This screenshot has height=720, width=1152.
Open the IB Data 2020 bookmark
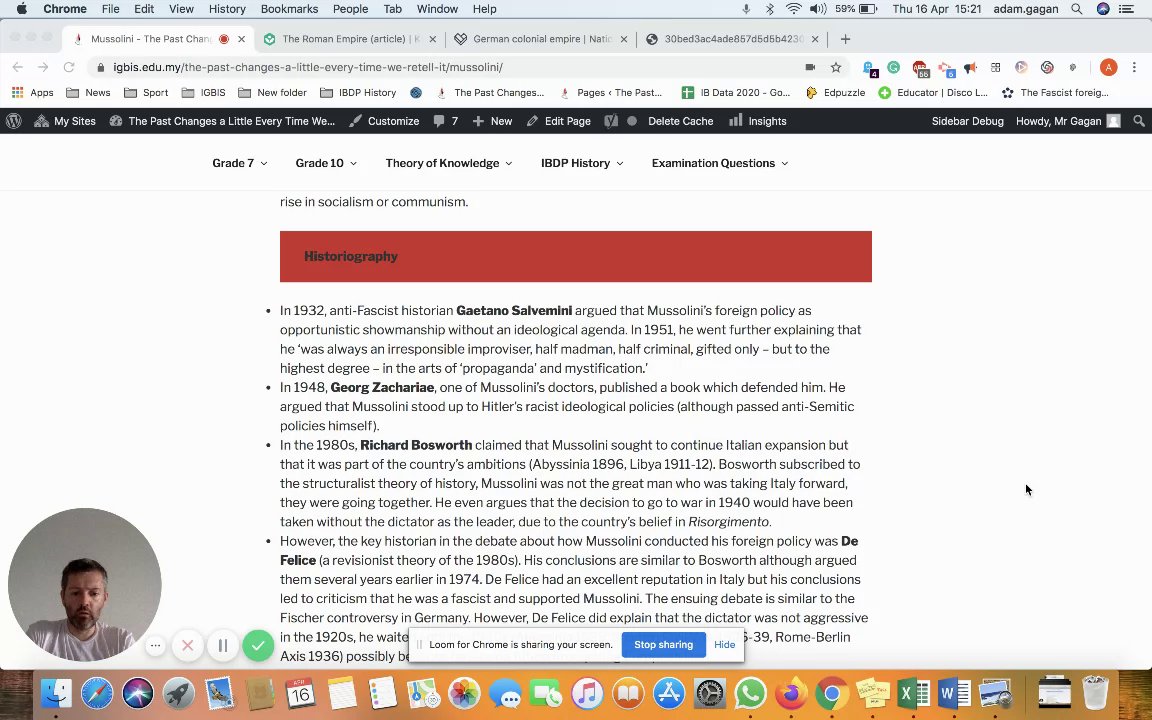[x=735, y=93]
